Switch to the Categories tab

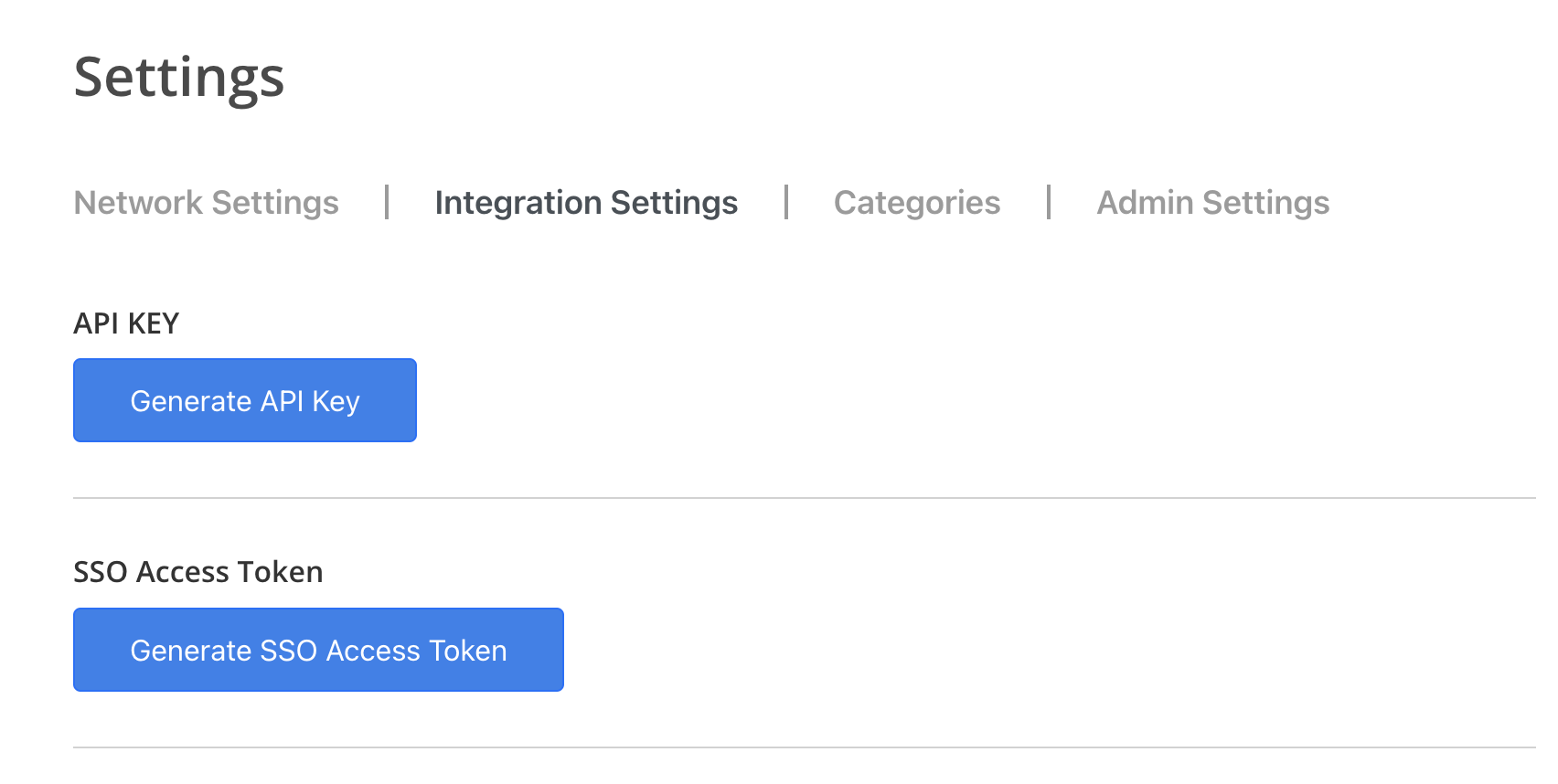tap(917, 203)
